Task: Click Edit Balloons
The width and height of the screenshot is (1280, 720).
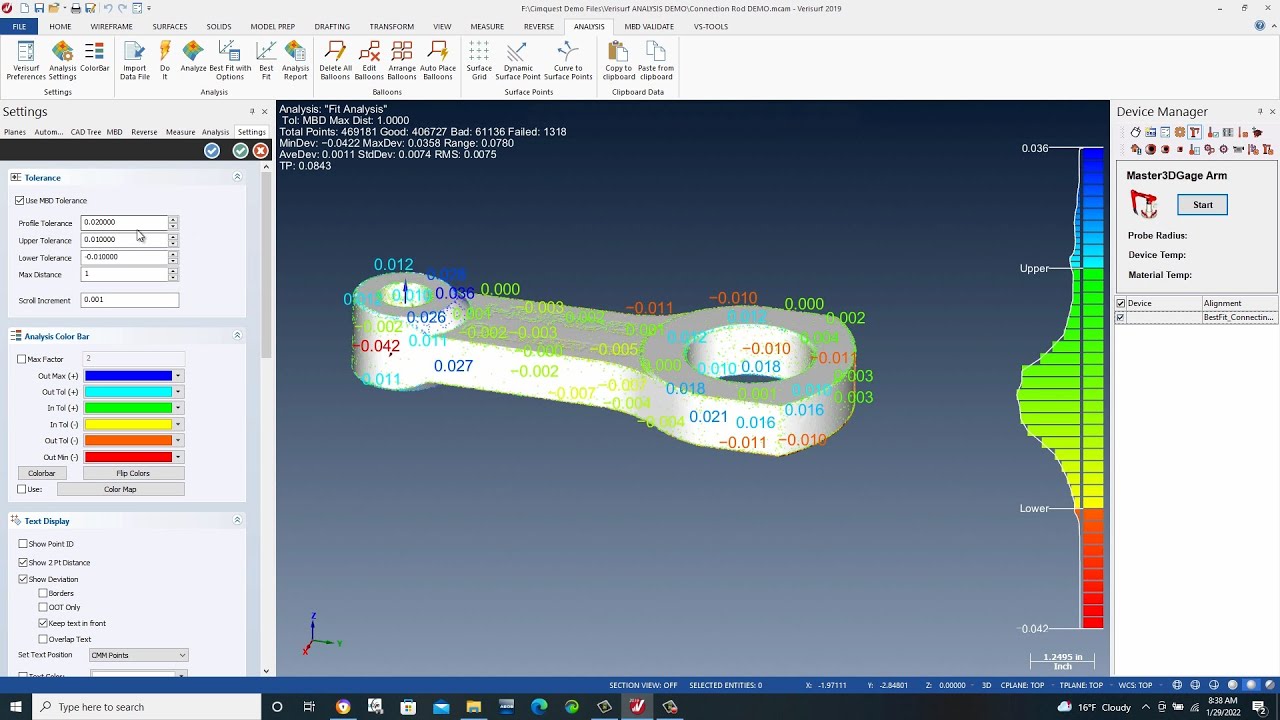Action: pyautogui.click(x=369, y=60)
